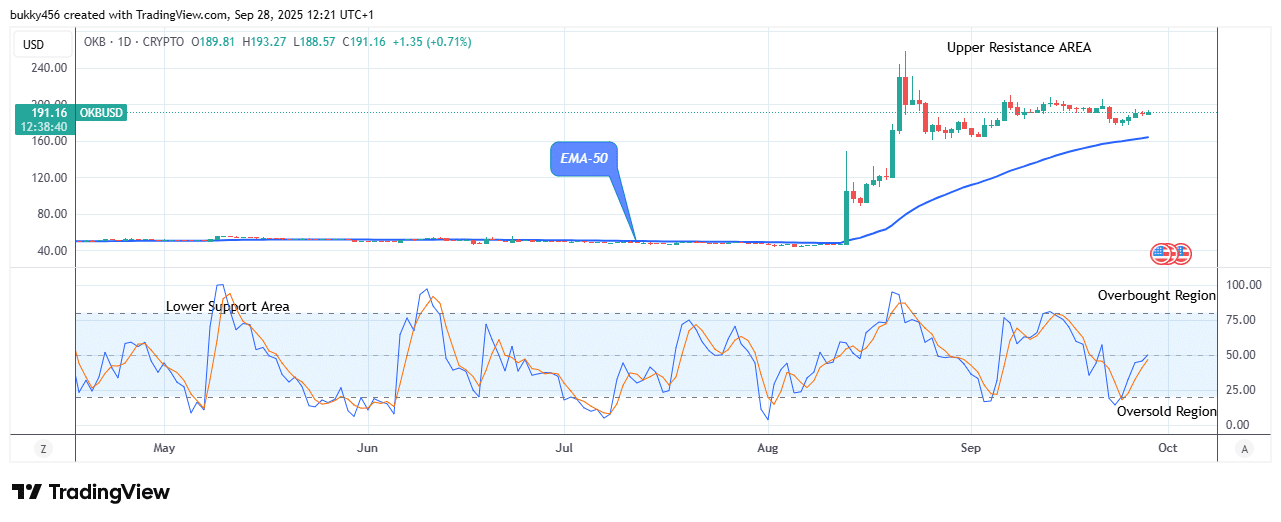Screen dimensions: 1281x522
Task: Click the closing price change +1.35 (+0.71%)
Action: pyautogui.click(x=434, y=42)
